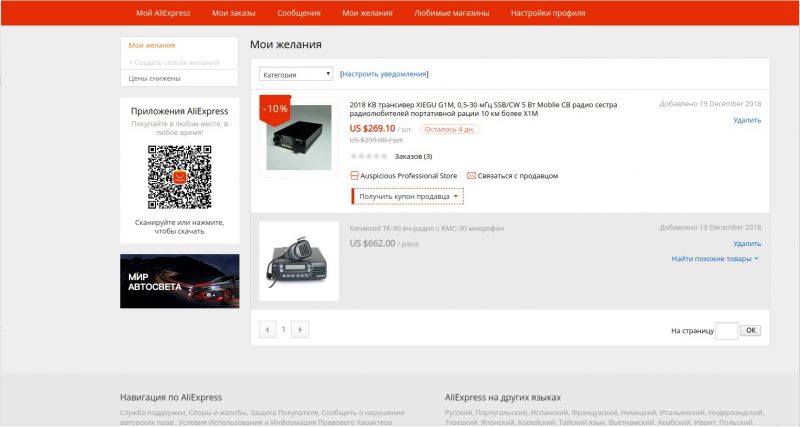The image size is (800, 427).
Task: Open Служба поддержки footer link
Action: pyautogui.click(x=153, y=413)
